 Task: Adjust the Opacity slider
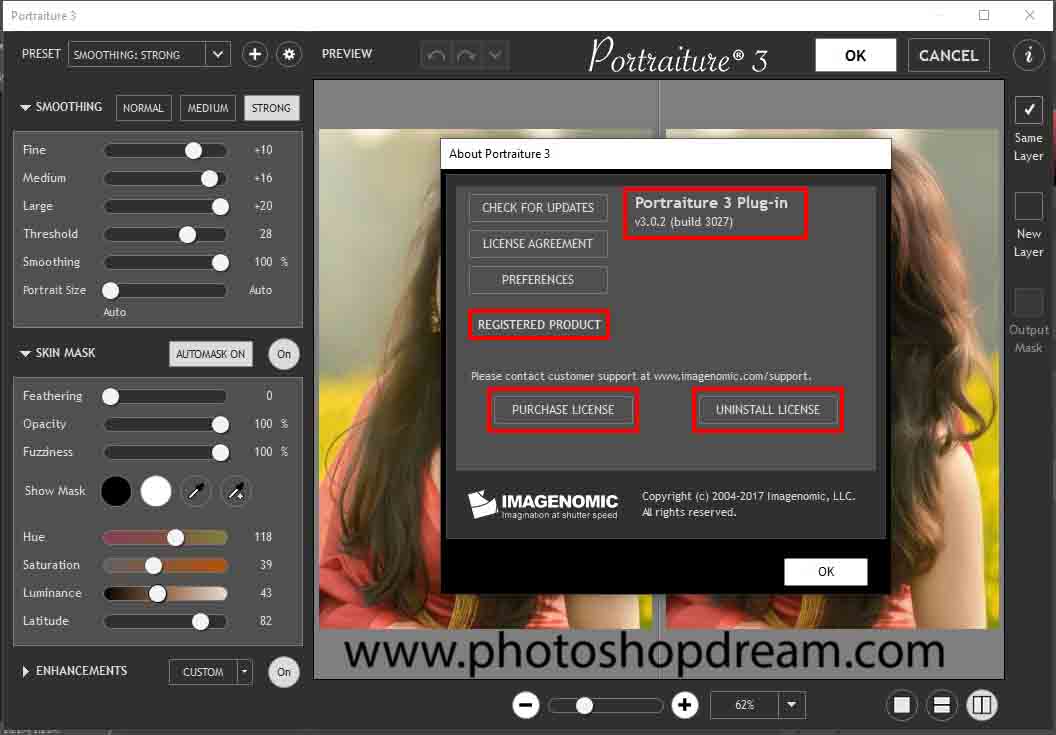166,424
